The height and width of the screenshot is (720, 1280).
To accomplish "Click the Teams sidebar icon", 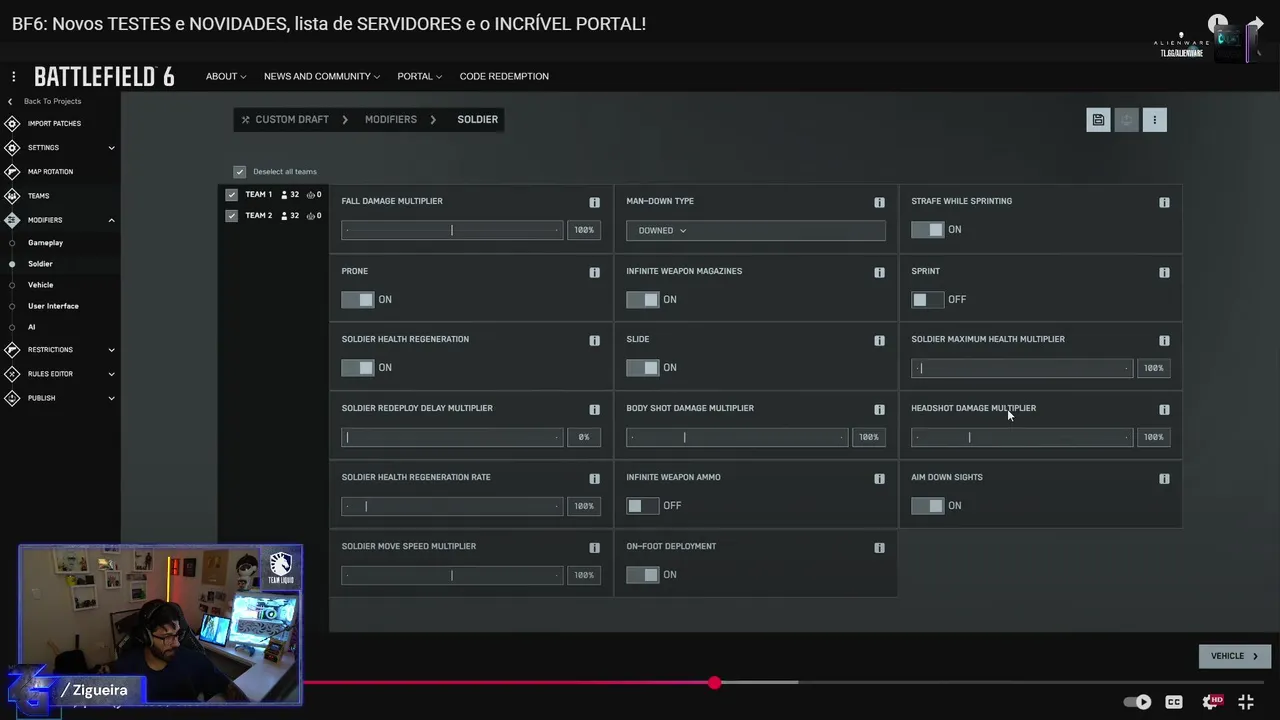I will tap(12, 196).
